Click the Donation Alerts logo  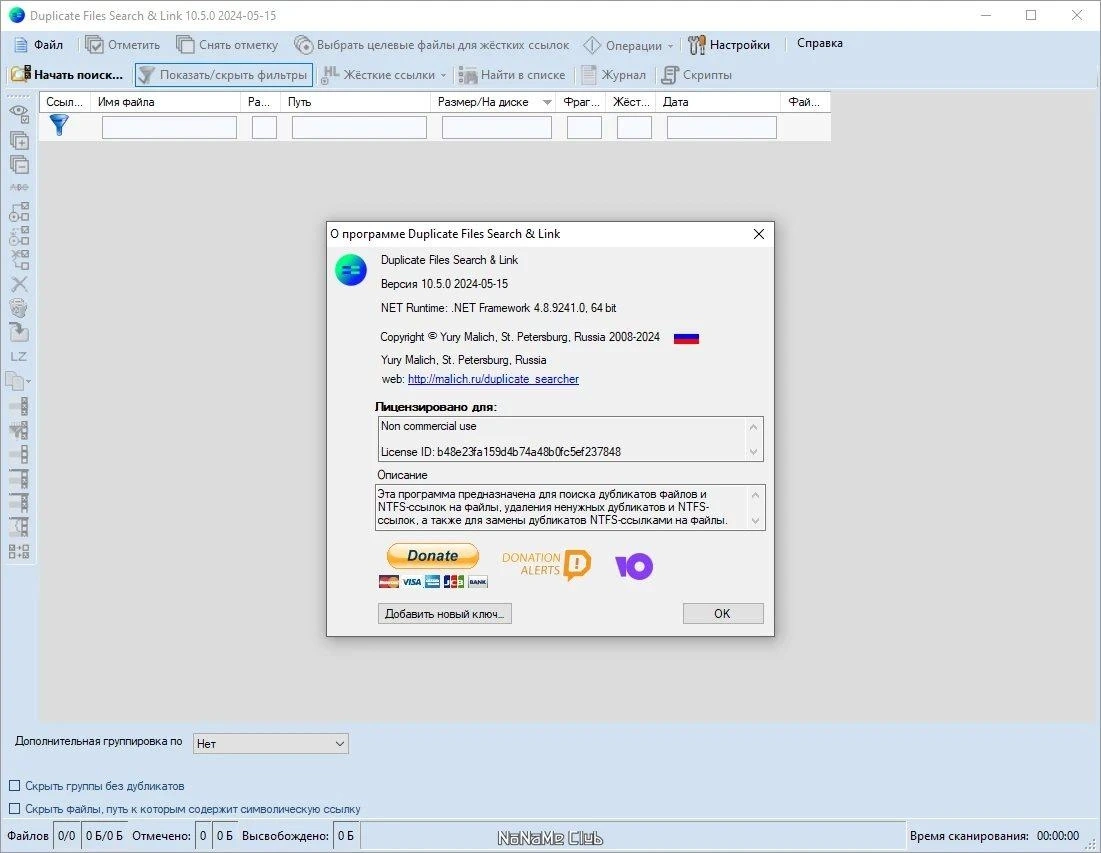tap(546, 564)
